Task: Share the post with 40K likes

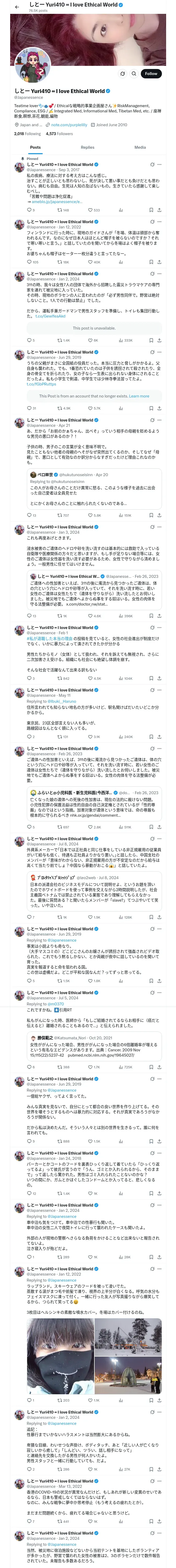Action: click(159, 262)
